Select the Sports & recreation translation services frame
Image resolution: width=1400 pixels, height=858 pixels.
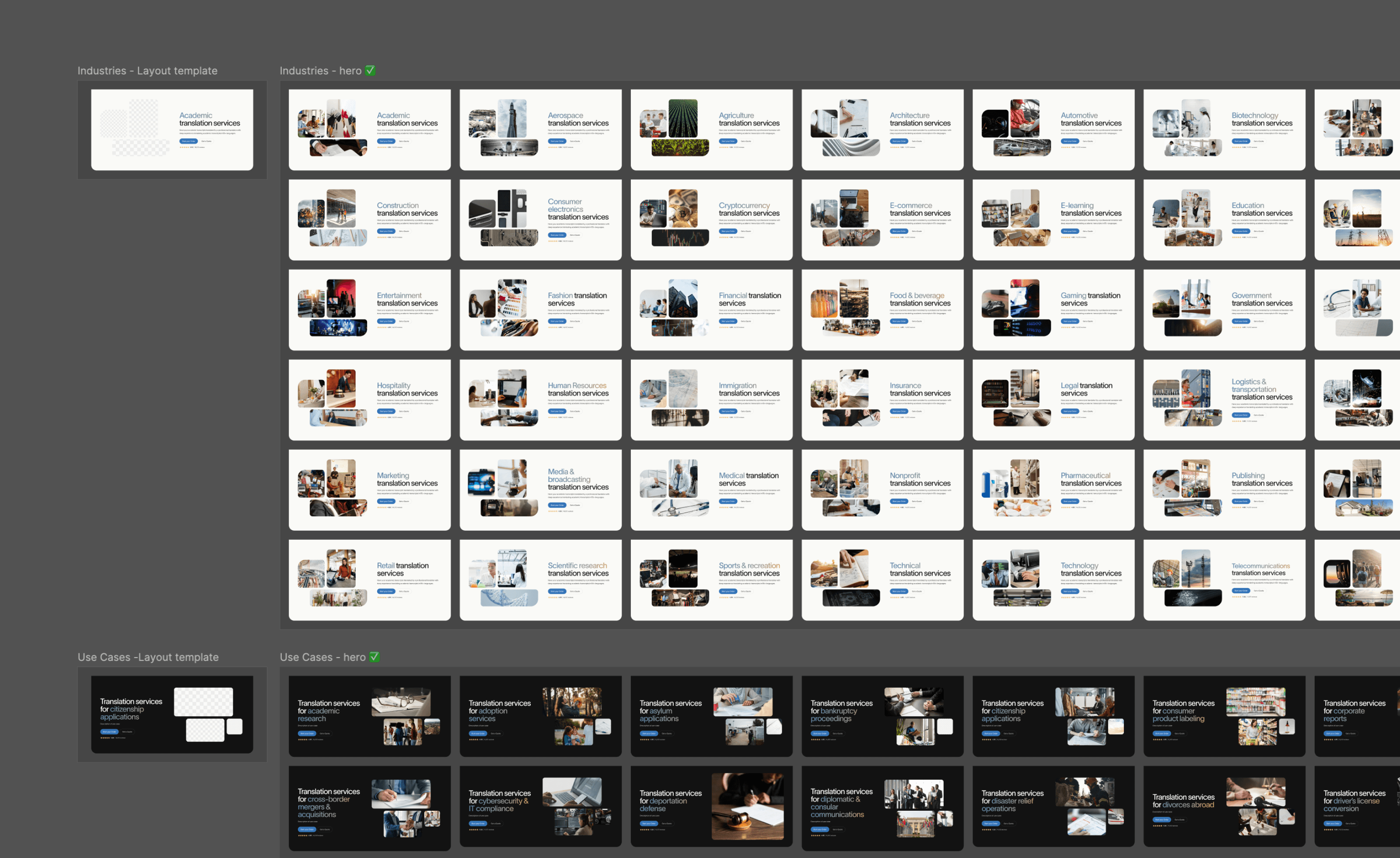click(711, 580)
